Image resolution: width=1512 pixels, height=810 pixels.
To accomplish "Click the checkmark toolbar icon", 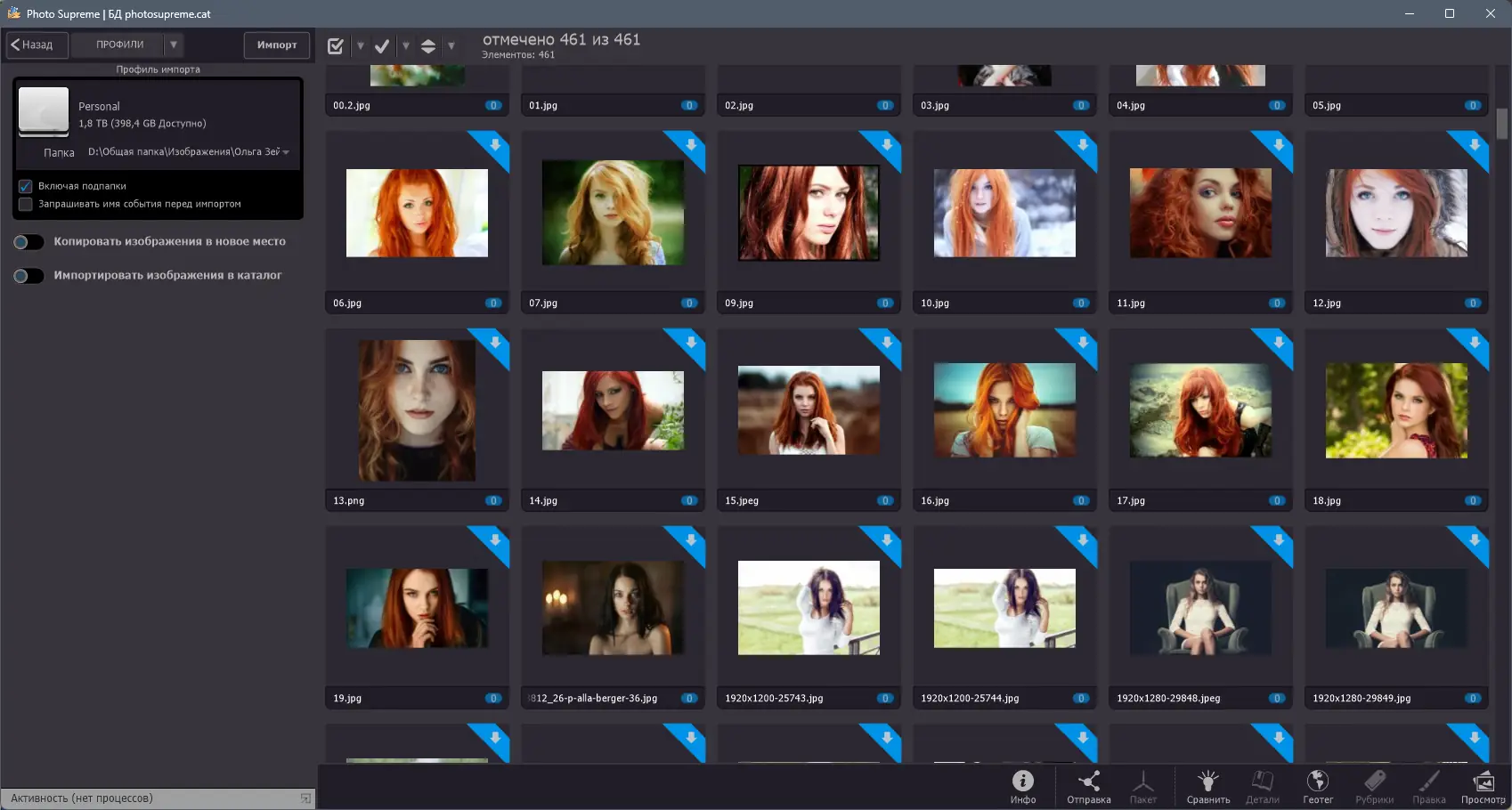I will [382, 45].
